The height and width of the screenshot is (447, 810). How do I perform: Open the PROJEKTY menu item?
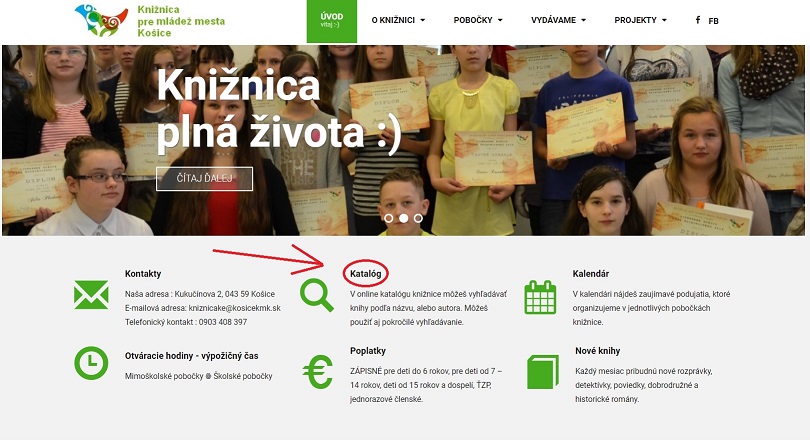click(x=641, y=20)
